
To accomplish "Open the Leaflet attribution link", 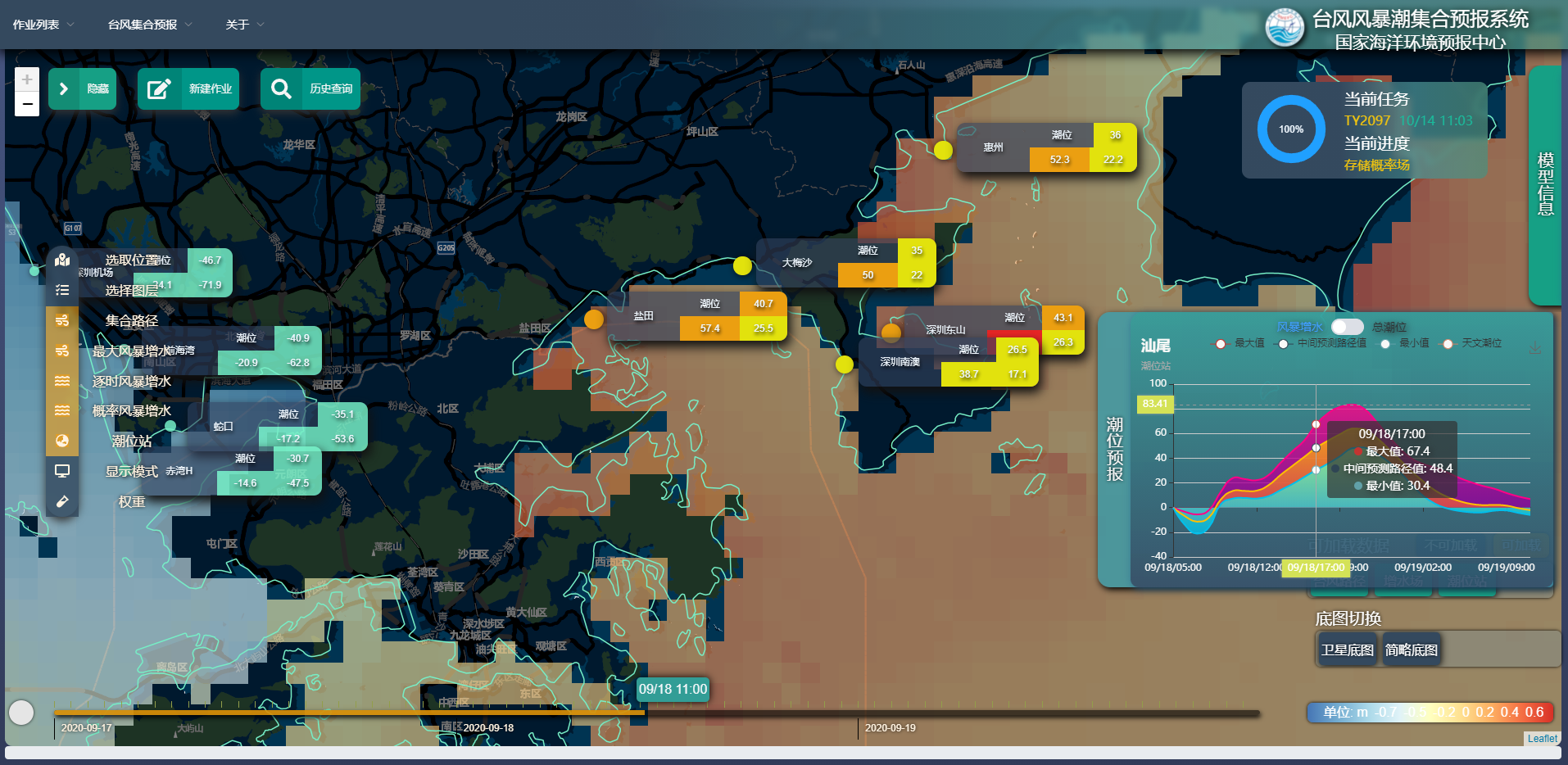I will [1542, 738].
